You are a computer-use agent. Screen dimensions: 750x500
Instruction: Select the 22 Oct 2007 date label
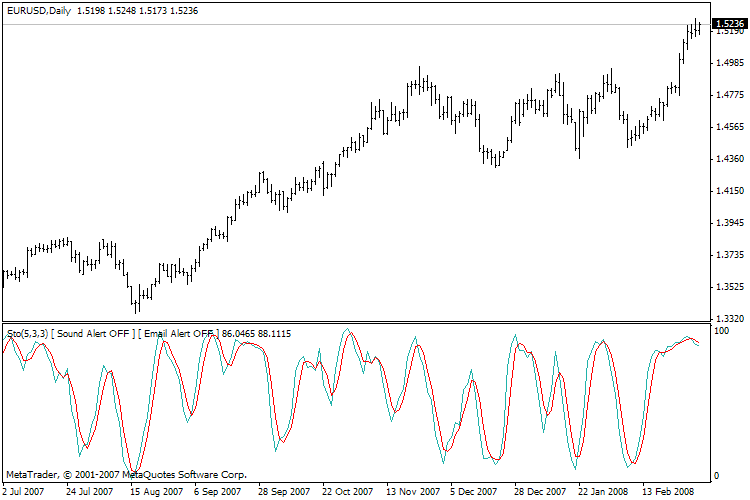click(348, 491)
